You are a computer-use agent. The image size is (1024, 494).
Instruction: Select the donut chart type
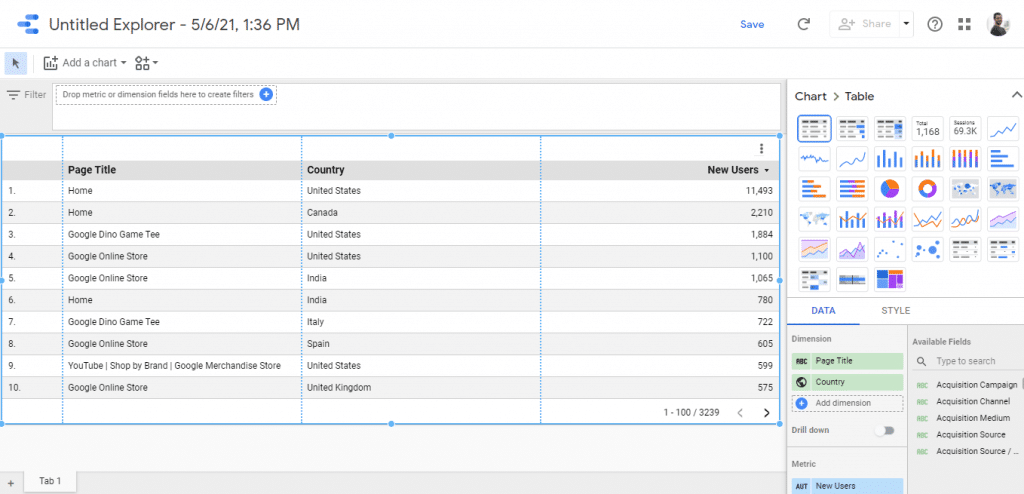[x=927, y=189]
